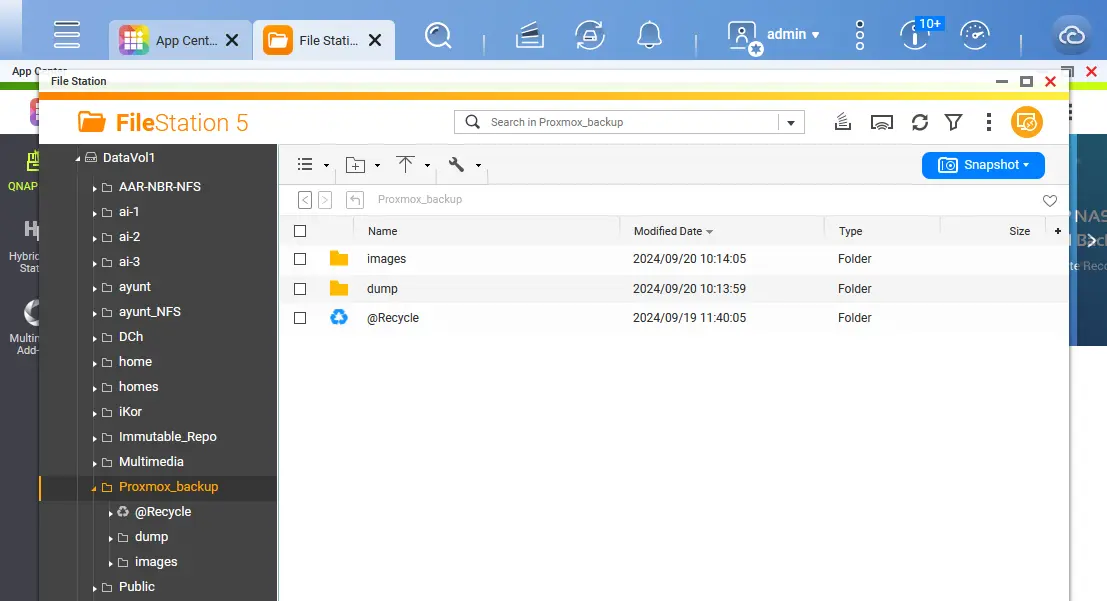Viewport: 1107px width, 601px height.
Task: Click the upload arrow icon
Action: pos(405,165)
